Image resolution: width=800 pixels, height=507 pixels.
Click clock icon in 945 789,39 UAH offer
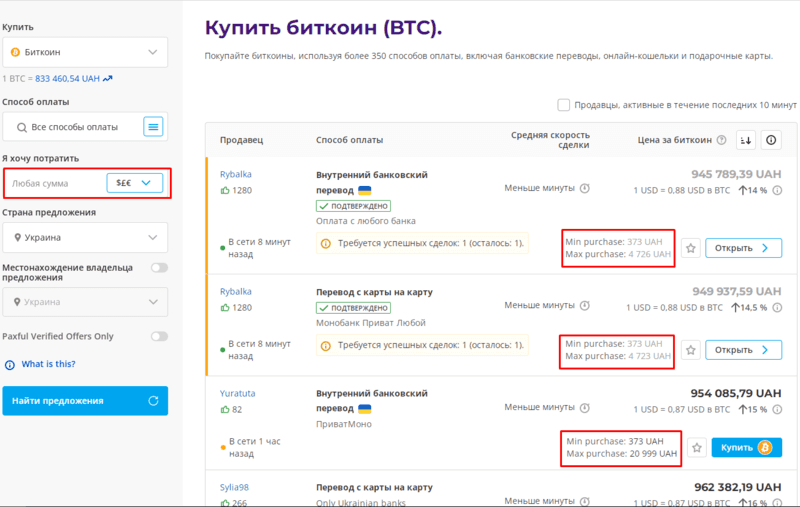tap(585, 188)
